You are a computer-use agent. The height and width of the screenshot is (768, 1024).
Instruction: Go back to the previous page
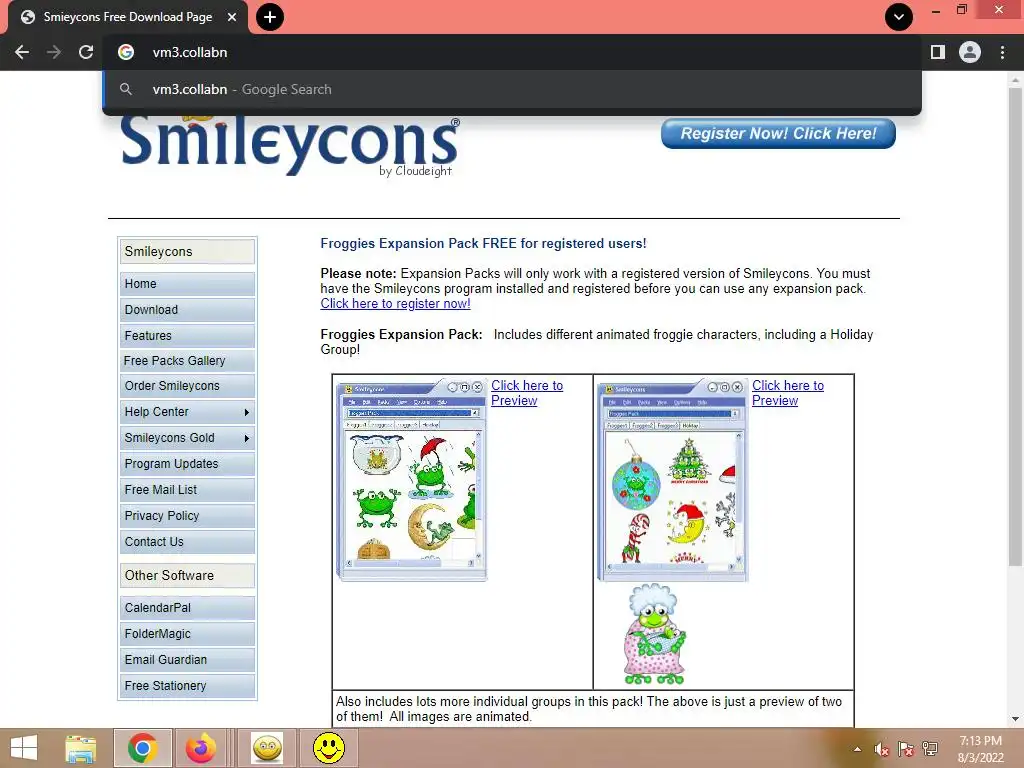tap(22, 52)
